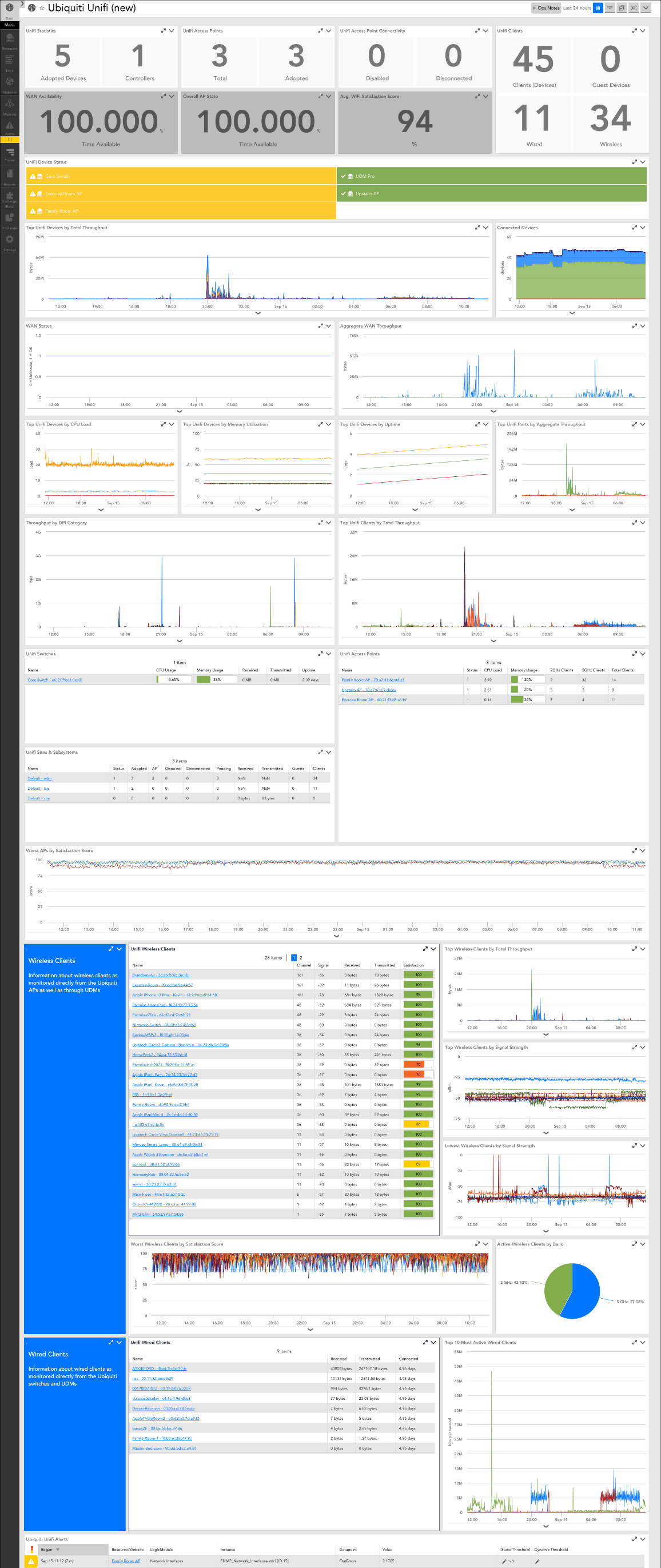Screen dimensions: 661x1568
Task: Maximize the Active Wireless Clients by Band widget
Action: click(x=634, y=1244)
